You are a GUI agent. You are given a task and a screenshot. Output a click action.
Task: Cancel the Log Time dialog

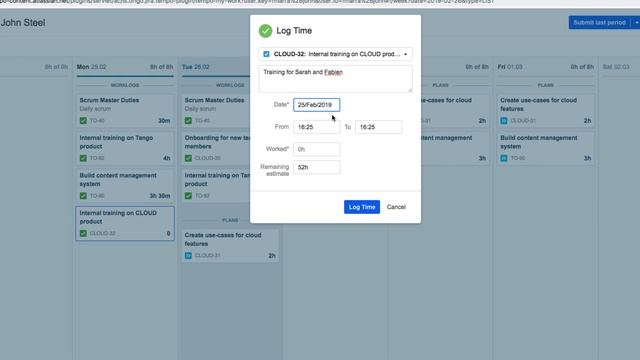(x=396, y=207)
